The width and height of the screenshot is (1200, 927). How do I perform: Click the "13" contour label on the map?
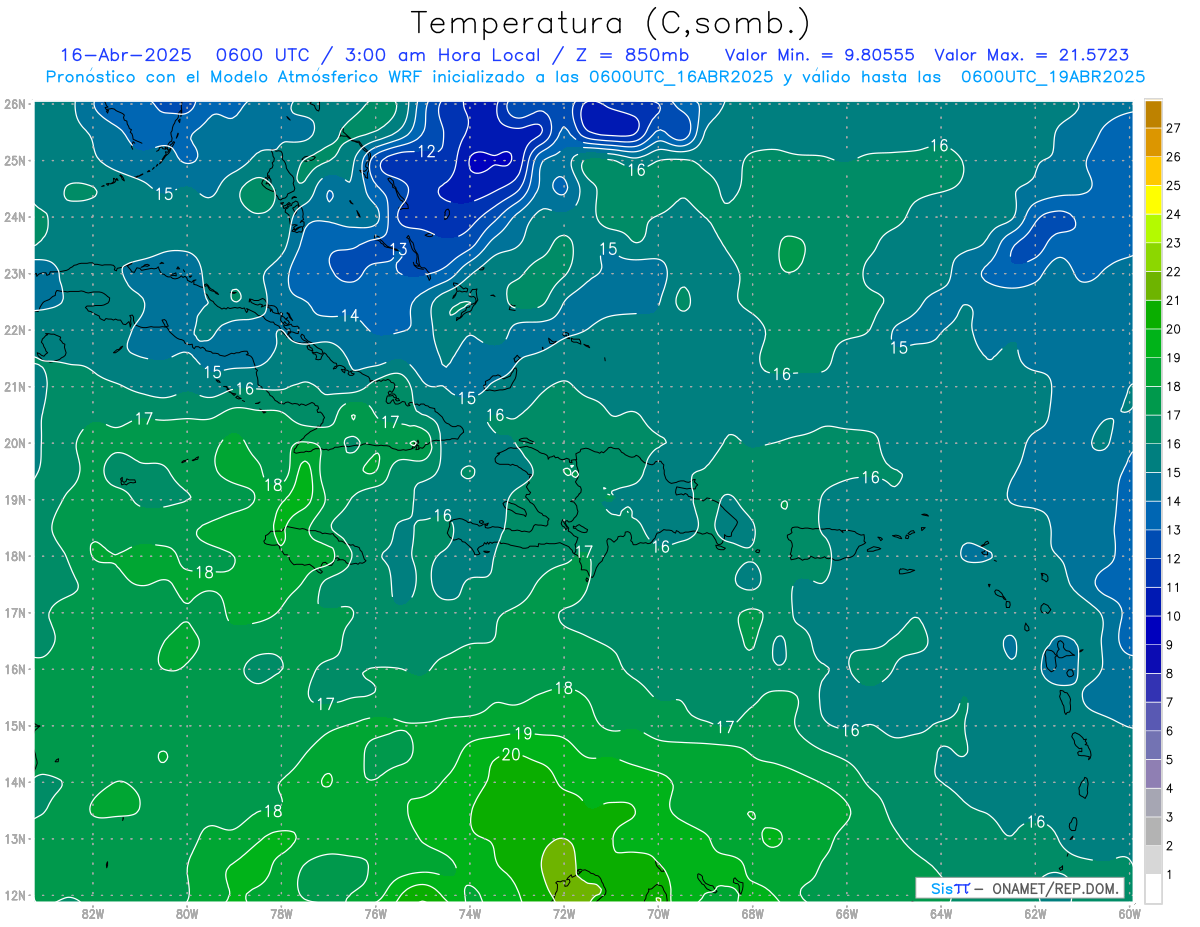[x=398, y=249]
